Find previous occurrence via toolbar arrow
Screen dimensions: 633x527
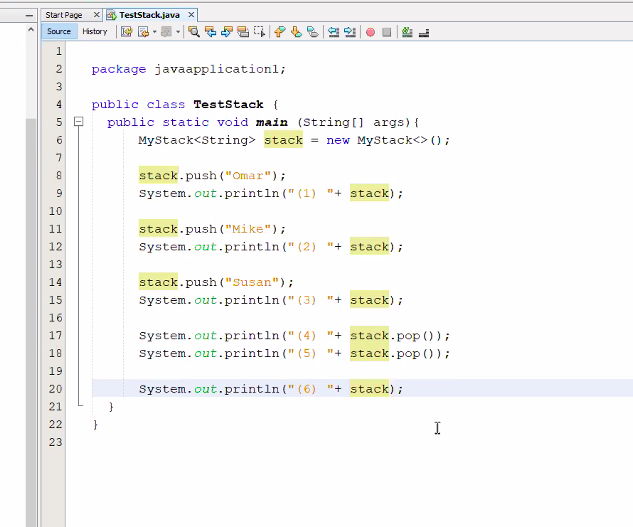210,31
